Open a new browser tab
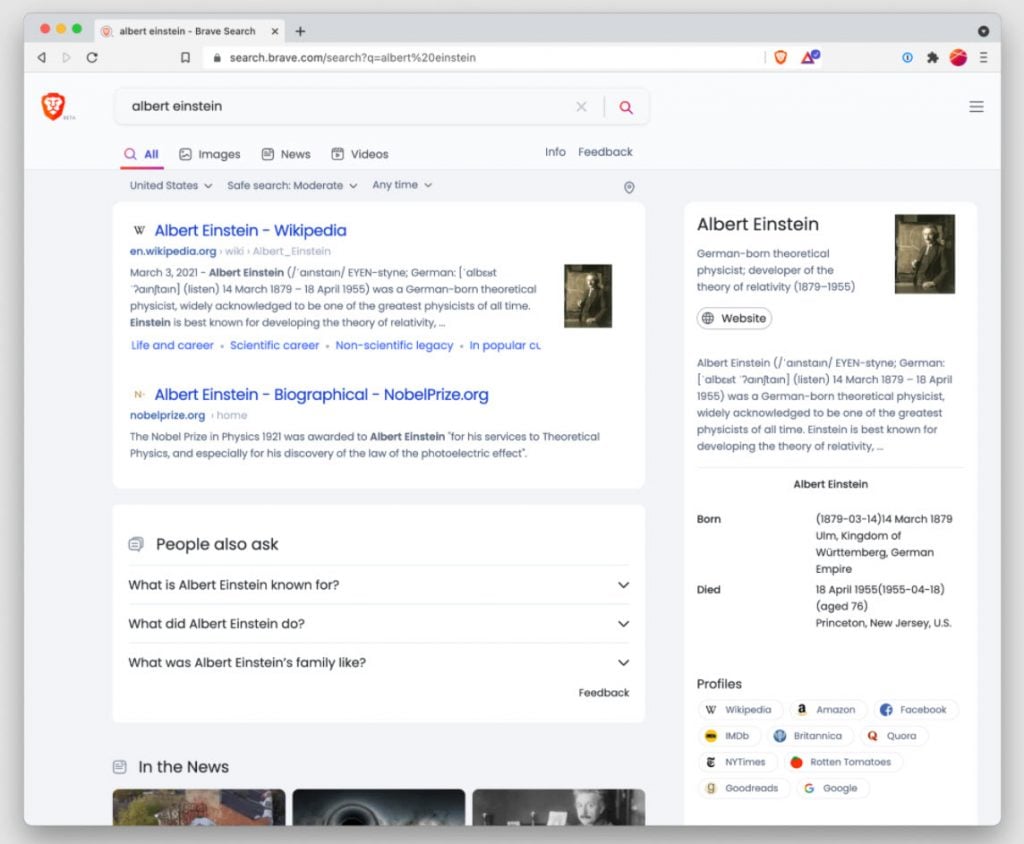Screen dimensions: 1024x844 coord(300,31)
